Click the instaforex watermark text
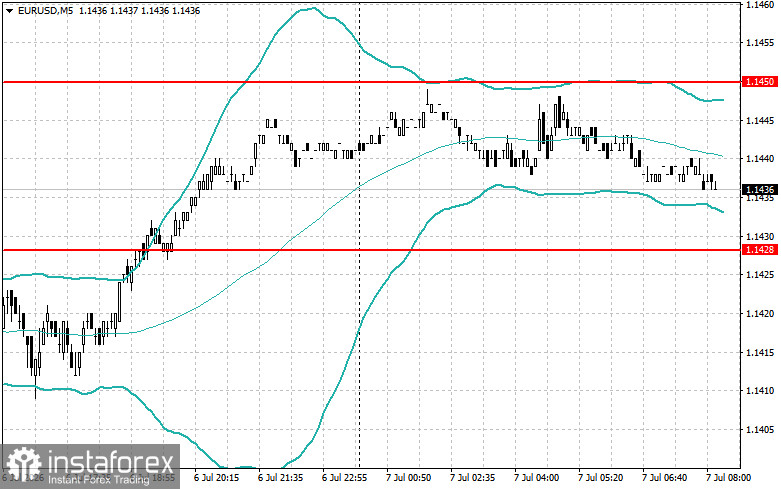This screenshot has width=781, height=489. click(110, 462)
